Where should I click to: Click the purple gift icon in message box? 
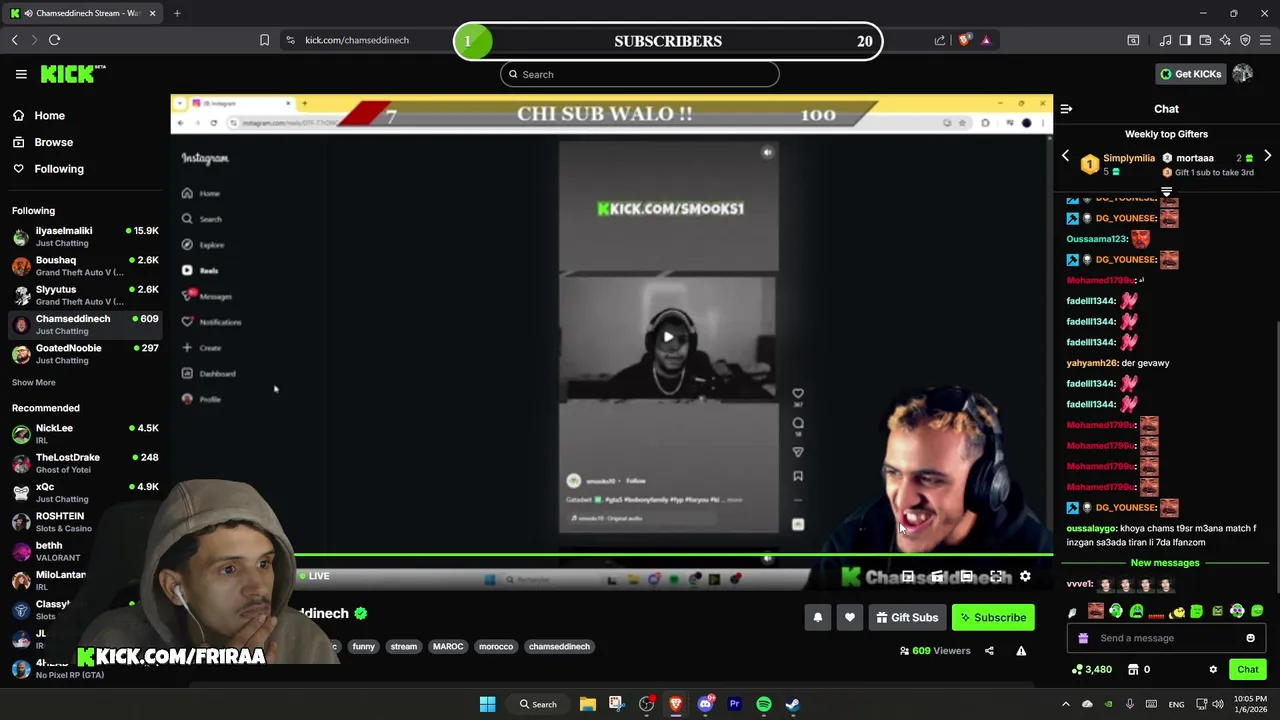(x=1083, y=638)
